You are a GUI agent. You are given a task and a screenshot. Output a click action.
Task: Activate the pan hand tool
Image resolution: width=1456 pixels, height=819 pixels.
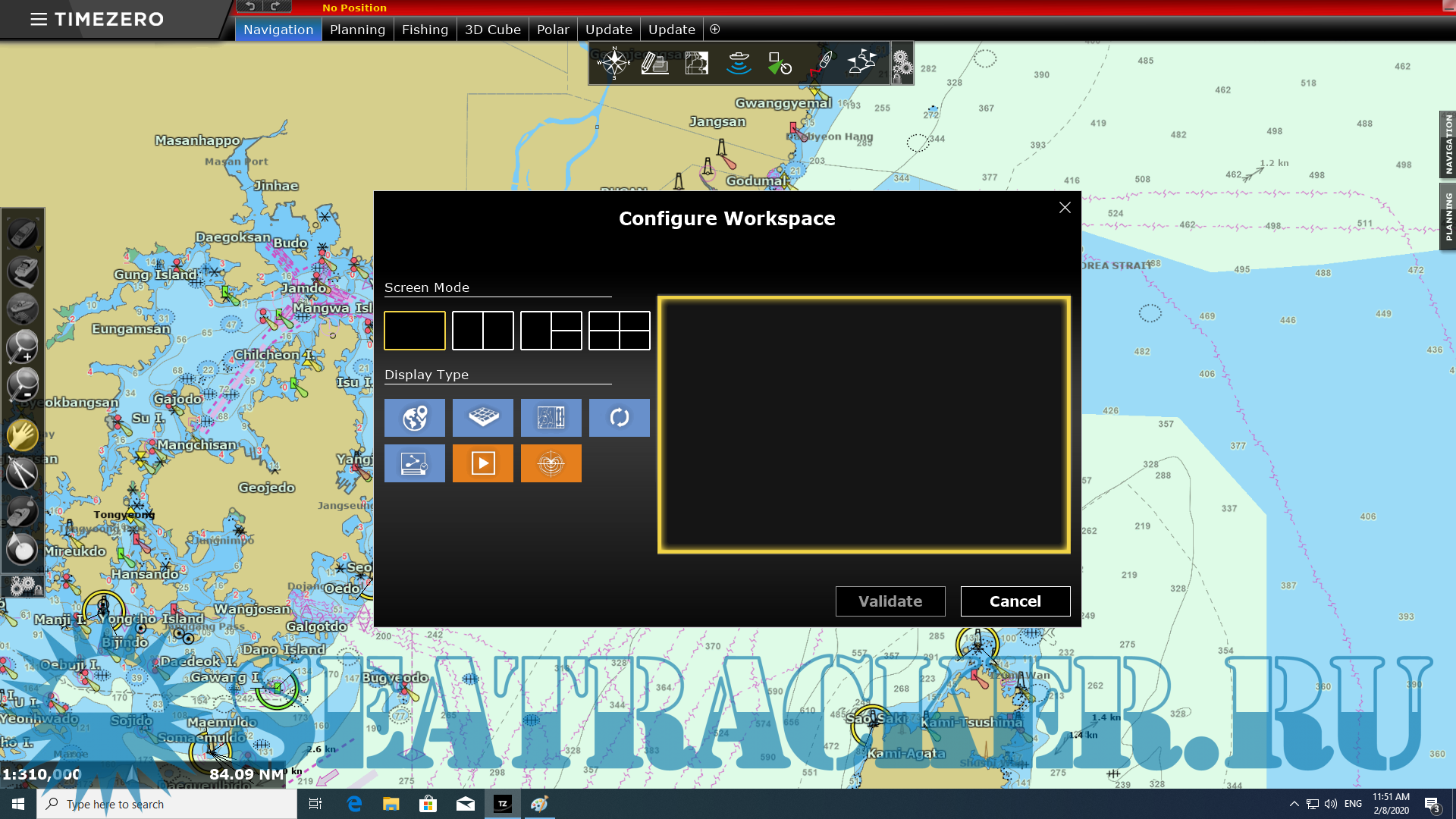[x=22, y=435]
